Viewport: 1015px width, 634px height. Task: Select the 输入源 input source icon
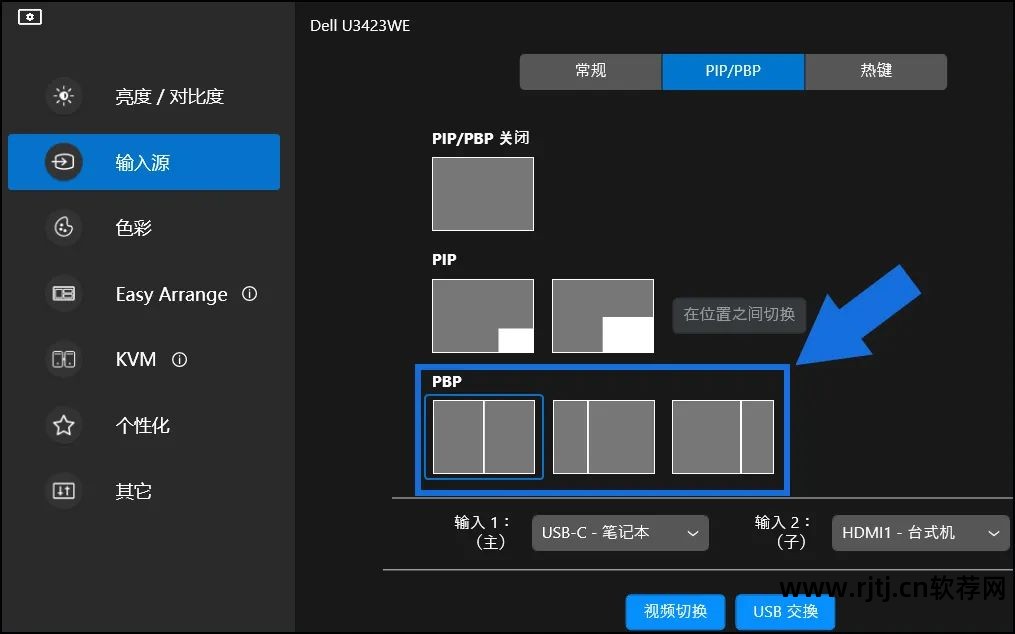coord(64,162)
